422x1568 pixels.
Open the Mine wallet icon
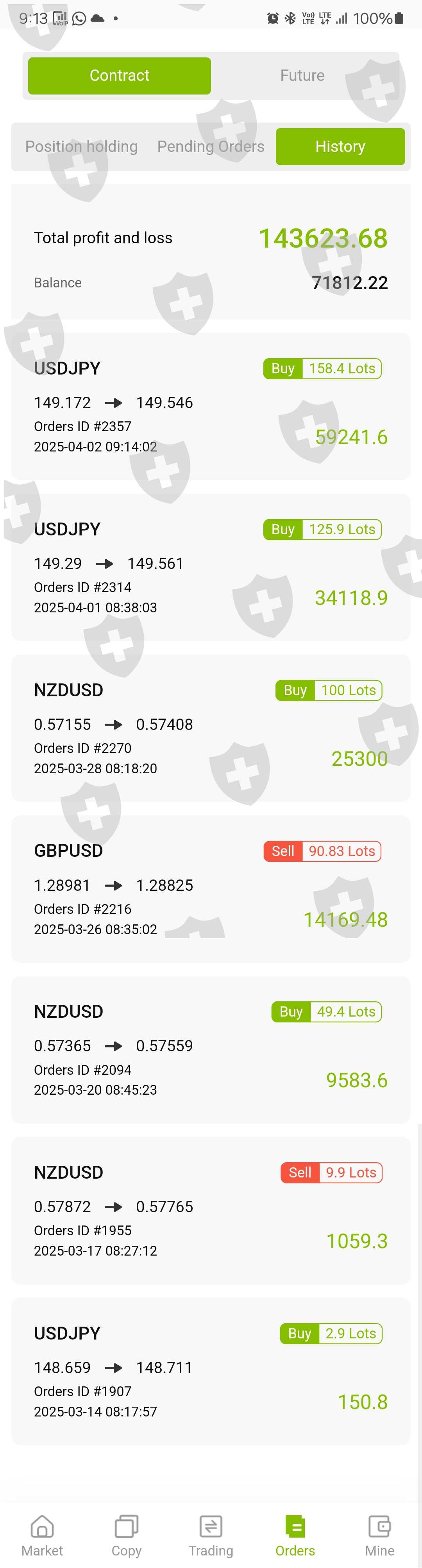click(379, 1527)
